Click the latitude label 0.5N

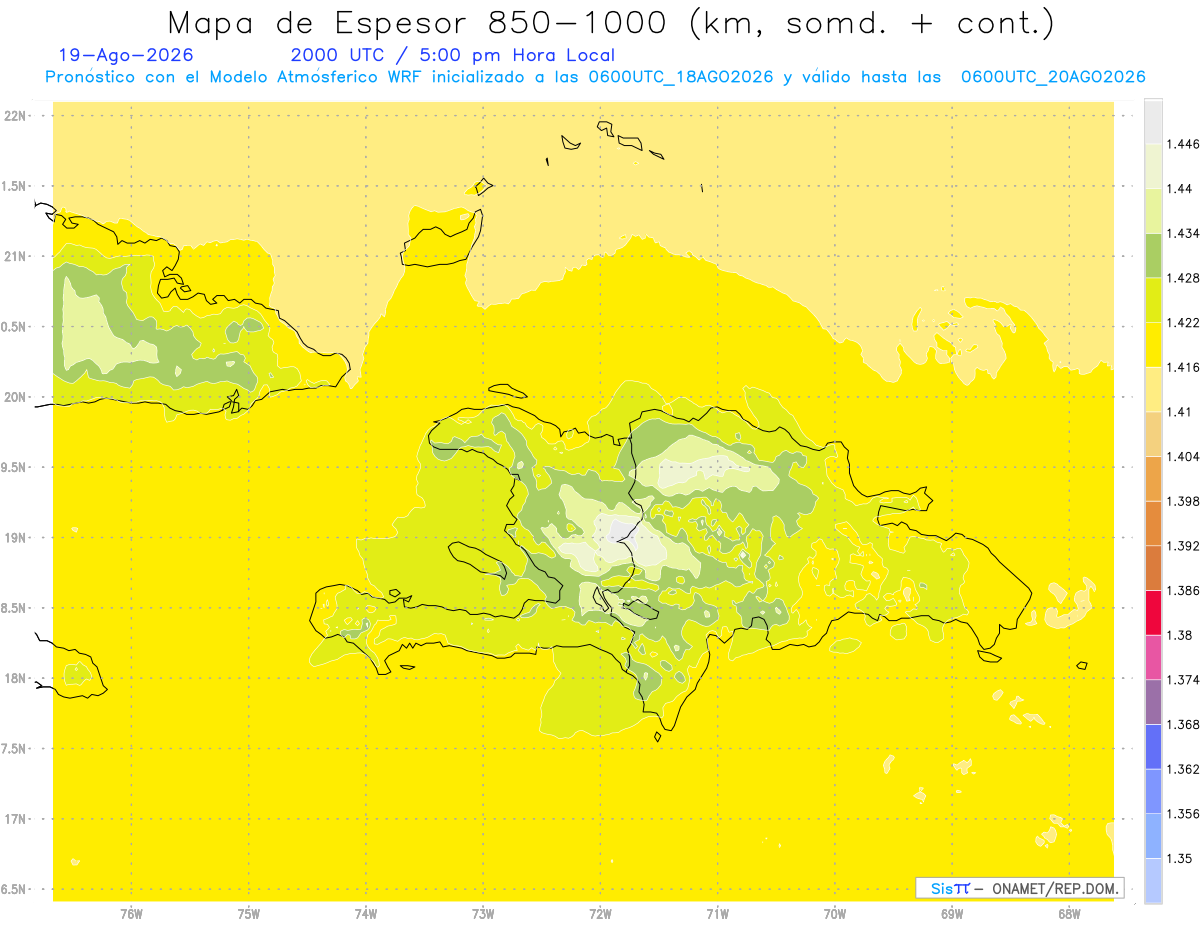15,327
